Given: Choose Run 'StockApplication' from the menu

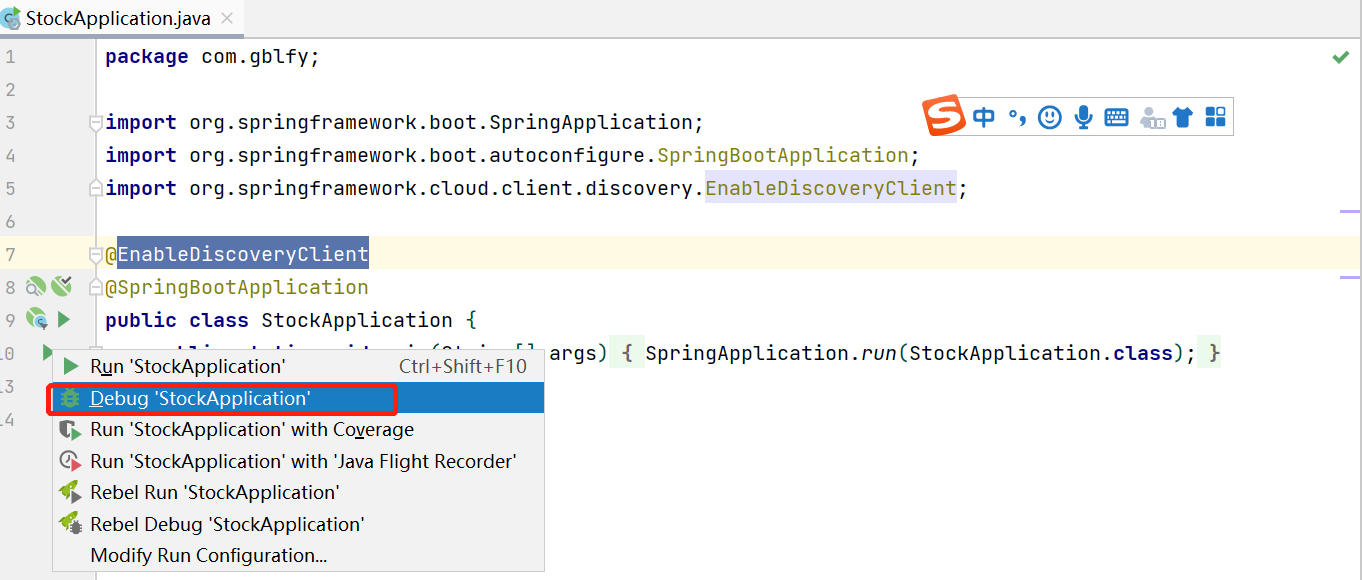Looking at the screenshot, I should coord(298,366).
